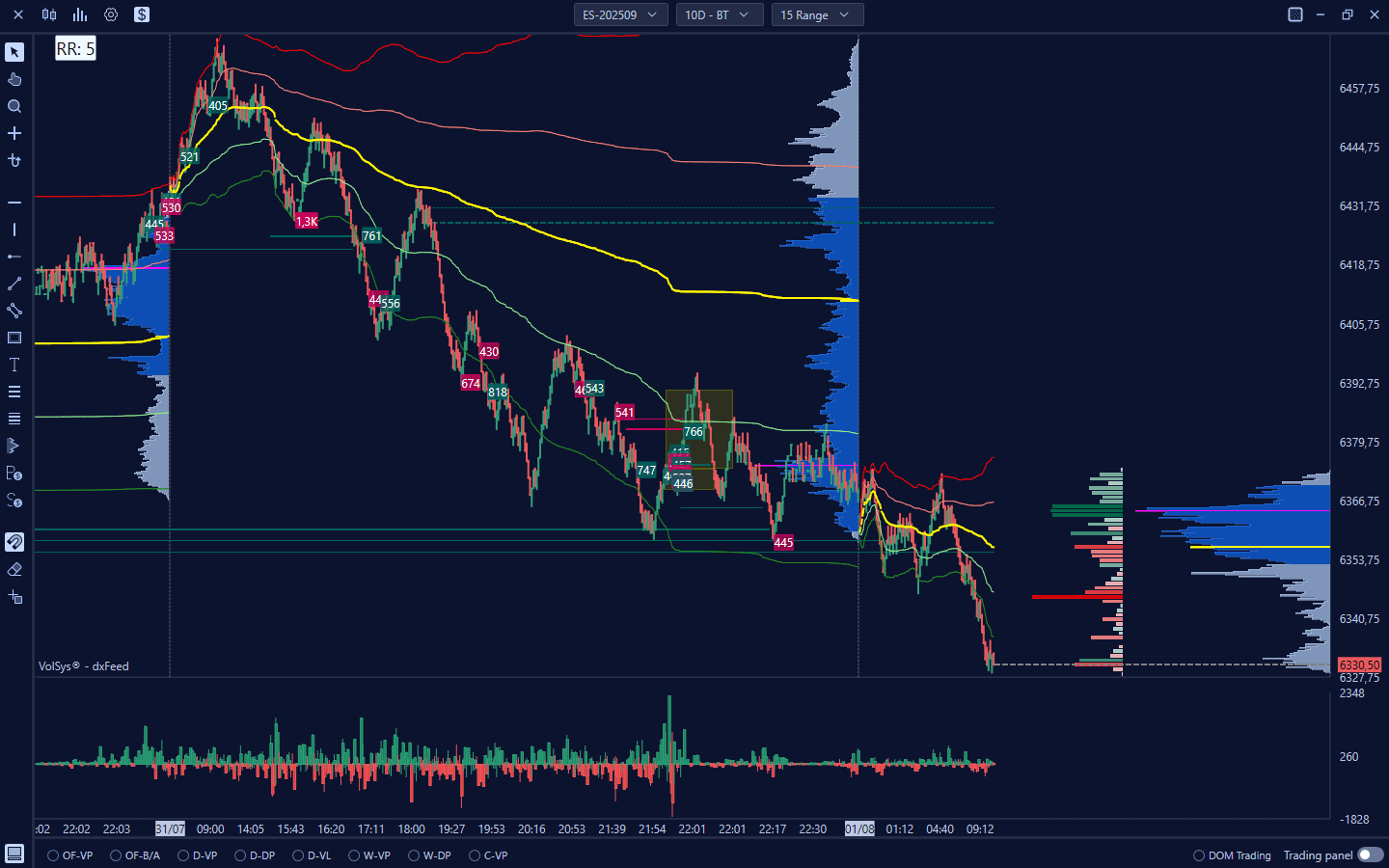Open the ES-202509 symbol dropdown
Screen dimensions: 1389x868
619,14
